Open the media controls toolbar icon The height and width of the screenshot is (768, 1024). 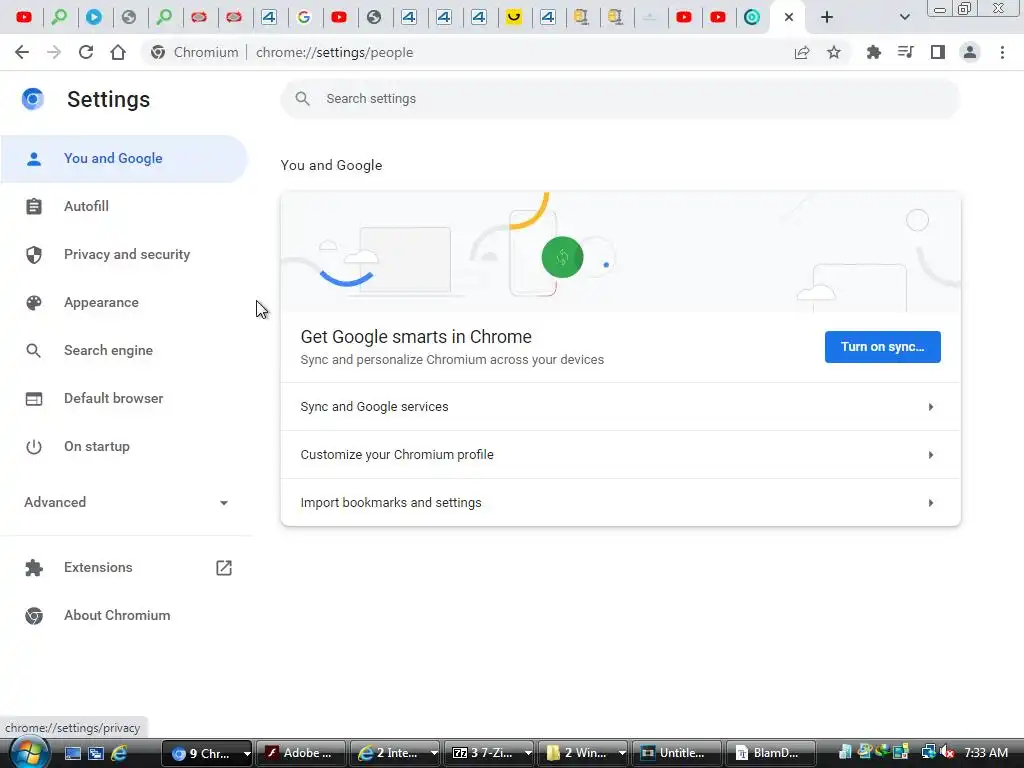905,52
